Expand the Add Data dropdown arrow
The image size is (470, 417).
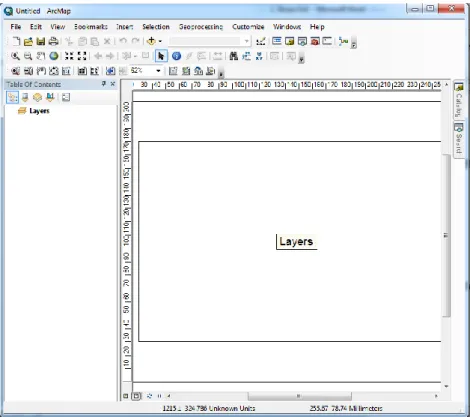tap(160, 41)
